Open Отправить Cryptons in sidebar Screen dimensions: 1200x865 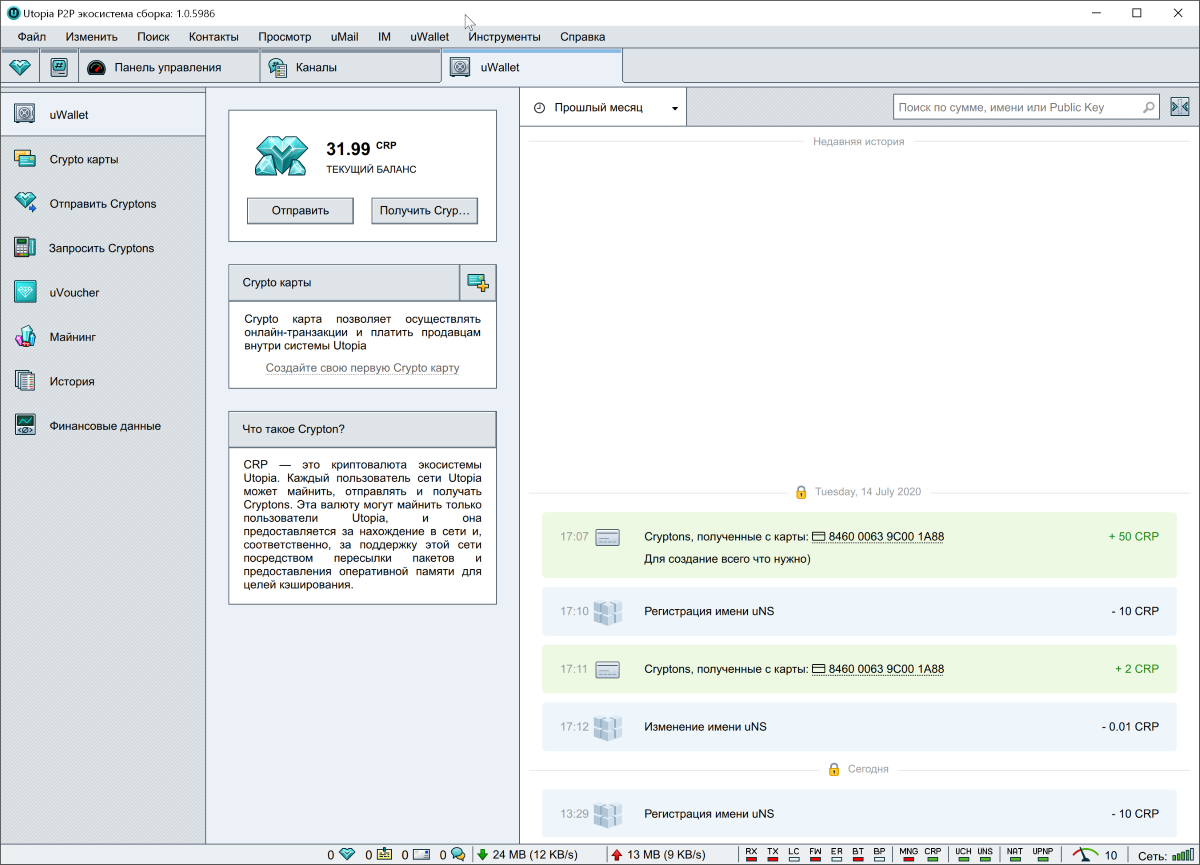103,204
